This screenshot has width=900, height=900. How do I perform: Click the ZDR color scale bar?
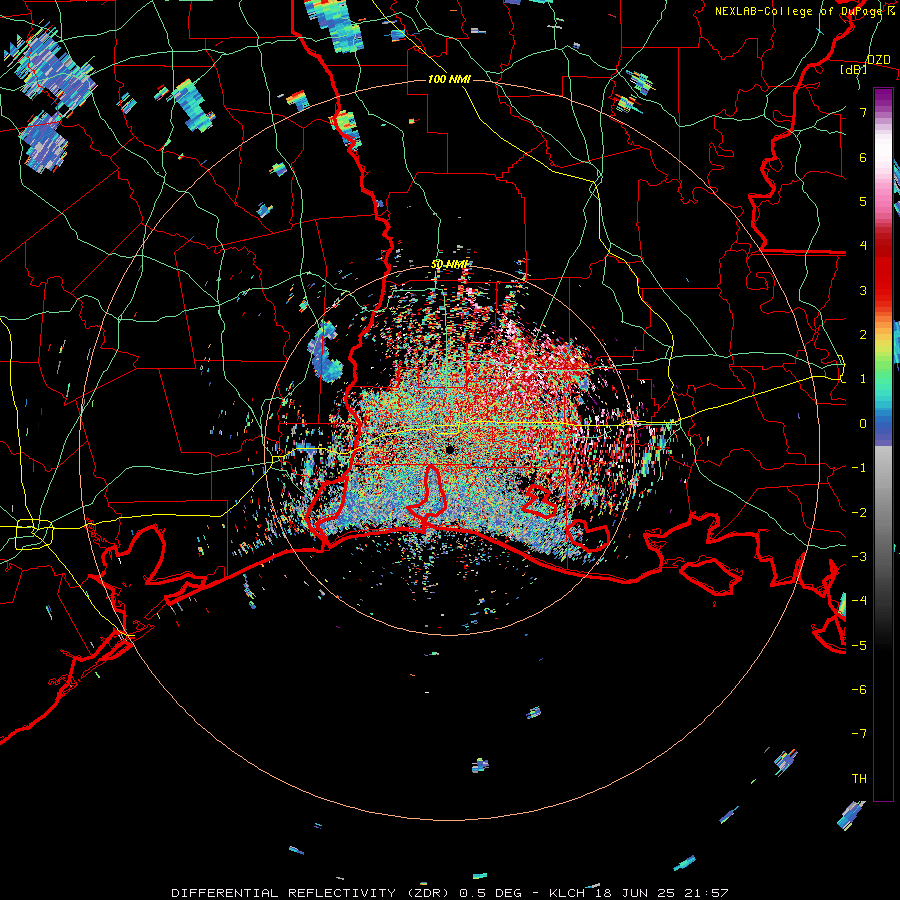[883, 444]
